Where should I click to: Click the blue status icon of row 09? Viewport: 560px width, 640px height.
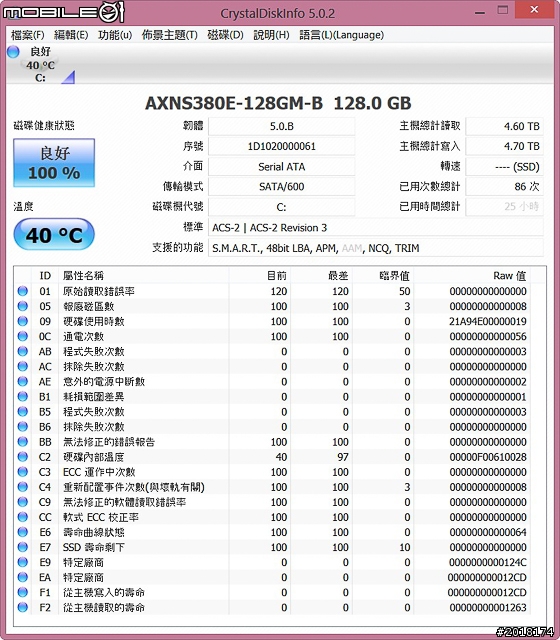pos(22,321)
